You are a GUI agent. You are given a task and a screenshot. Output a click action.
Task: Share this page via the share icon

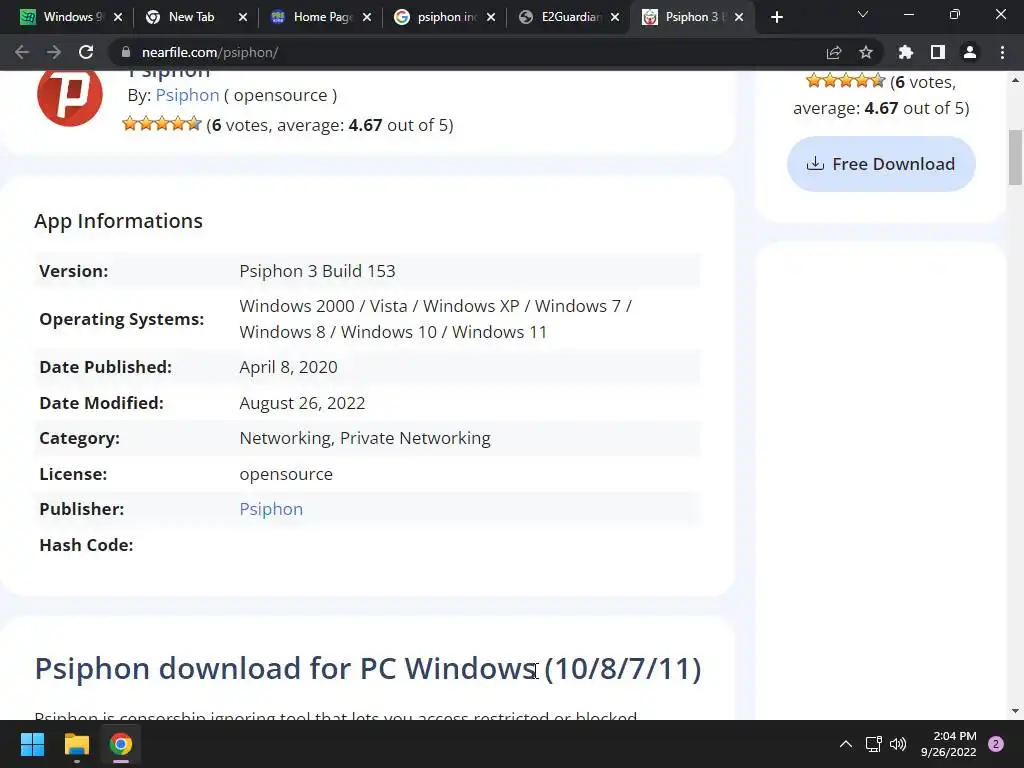tap(834, 52)
